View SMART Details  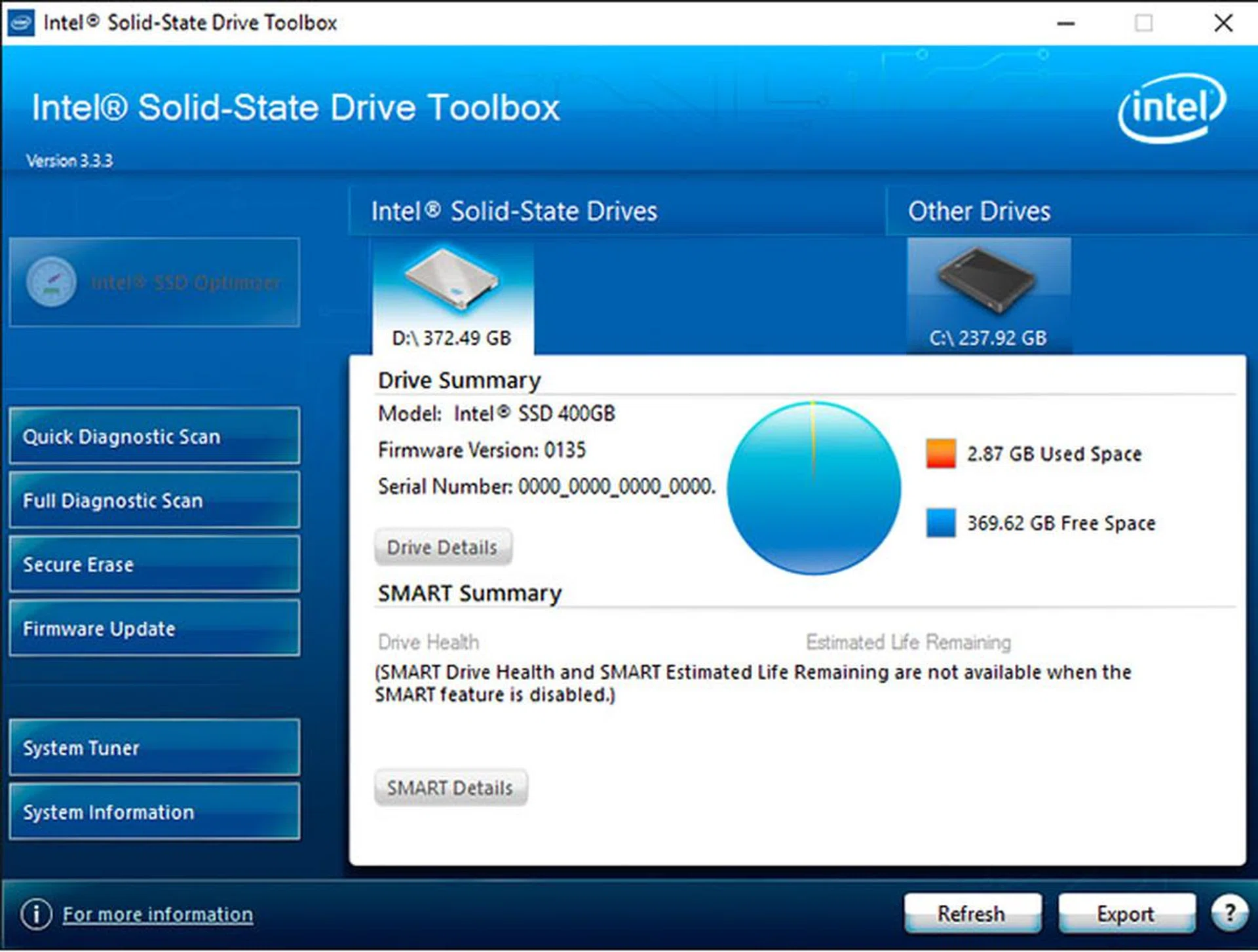click(x=450, y=787)
